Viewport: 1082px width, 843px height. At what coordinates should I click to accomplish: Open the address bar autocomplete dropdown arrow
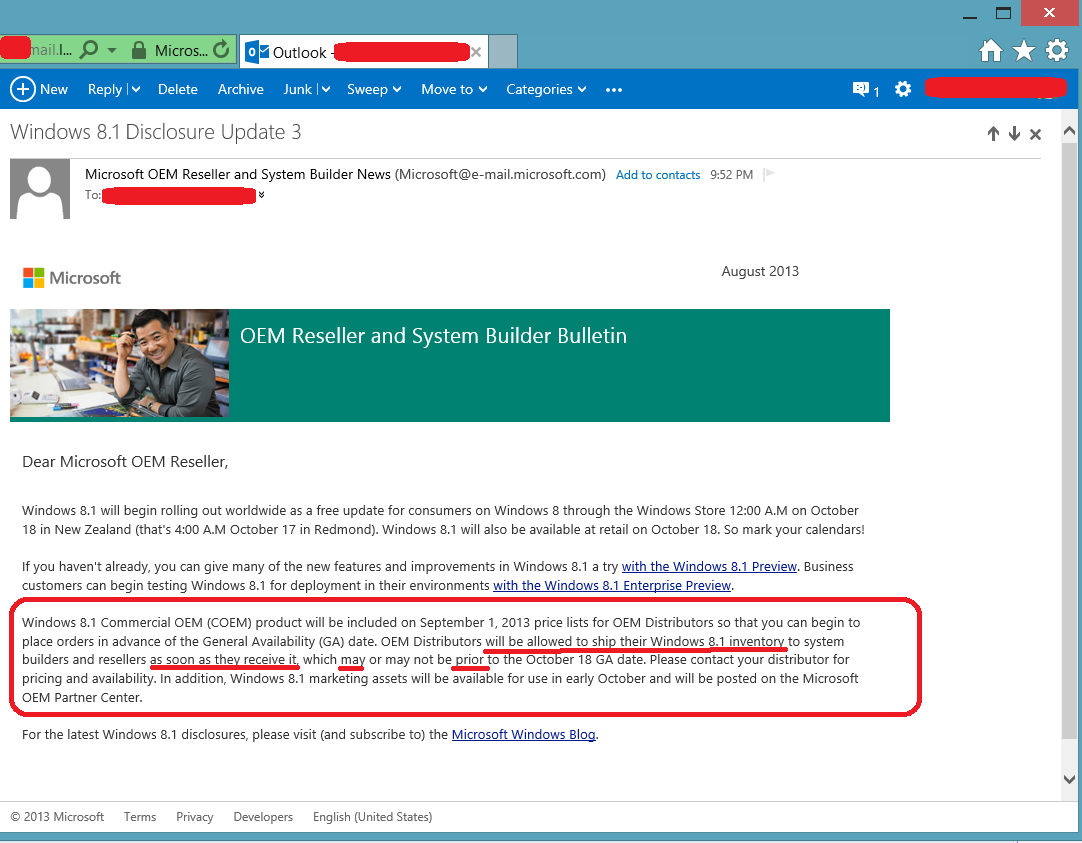click(112, 50)
